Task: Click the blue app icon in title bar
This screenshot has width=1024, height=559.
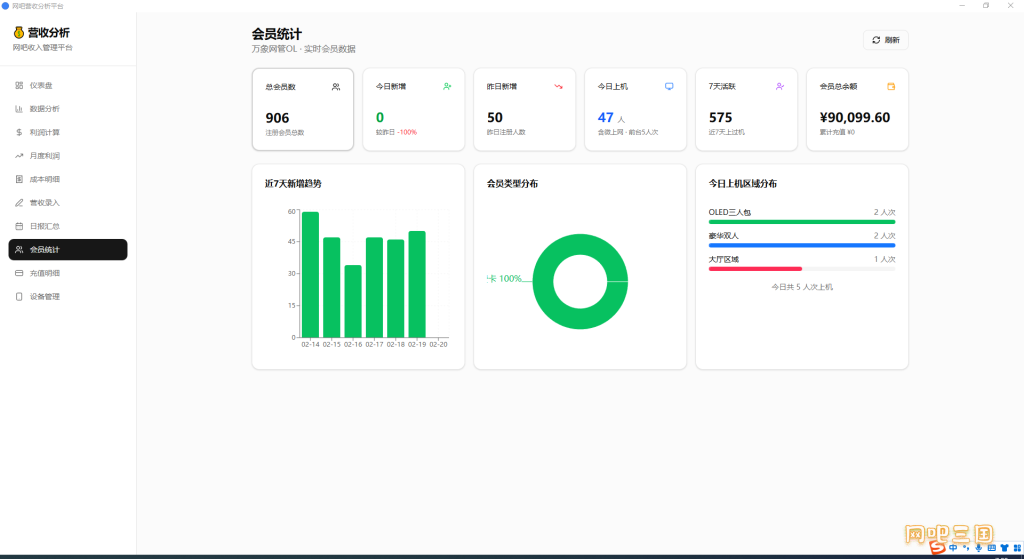Action: [x=5, y=6]
